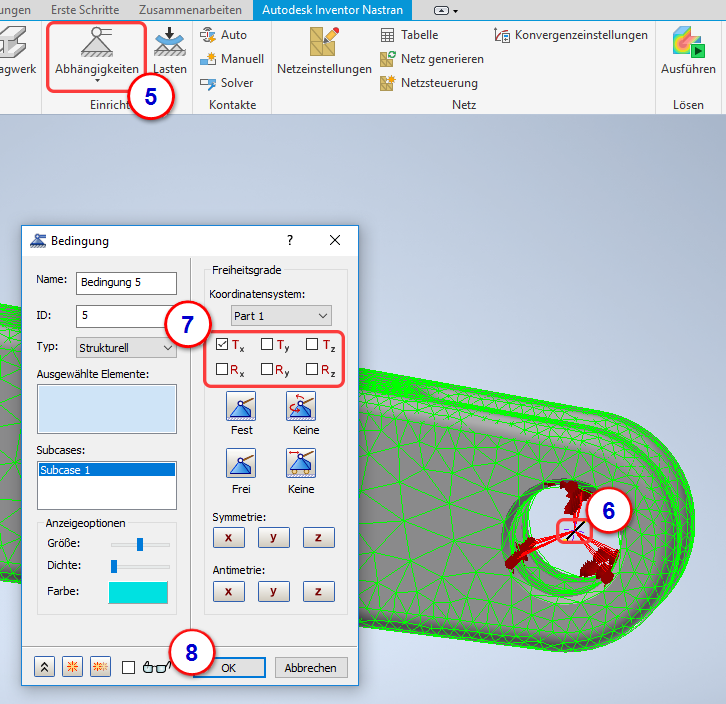Open the Abhängigkeiten constraints tool
Screen dimensions: 726x704
(97, 50)
